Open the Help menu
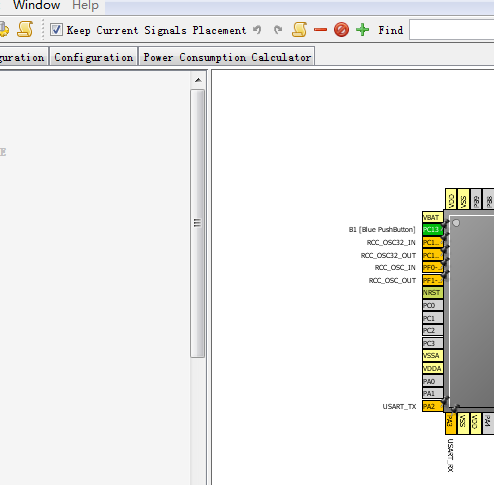The image size is (494, 485). point(85,5)
